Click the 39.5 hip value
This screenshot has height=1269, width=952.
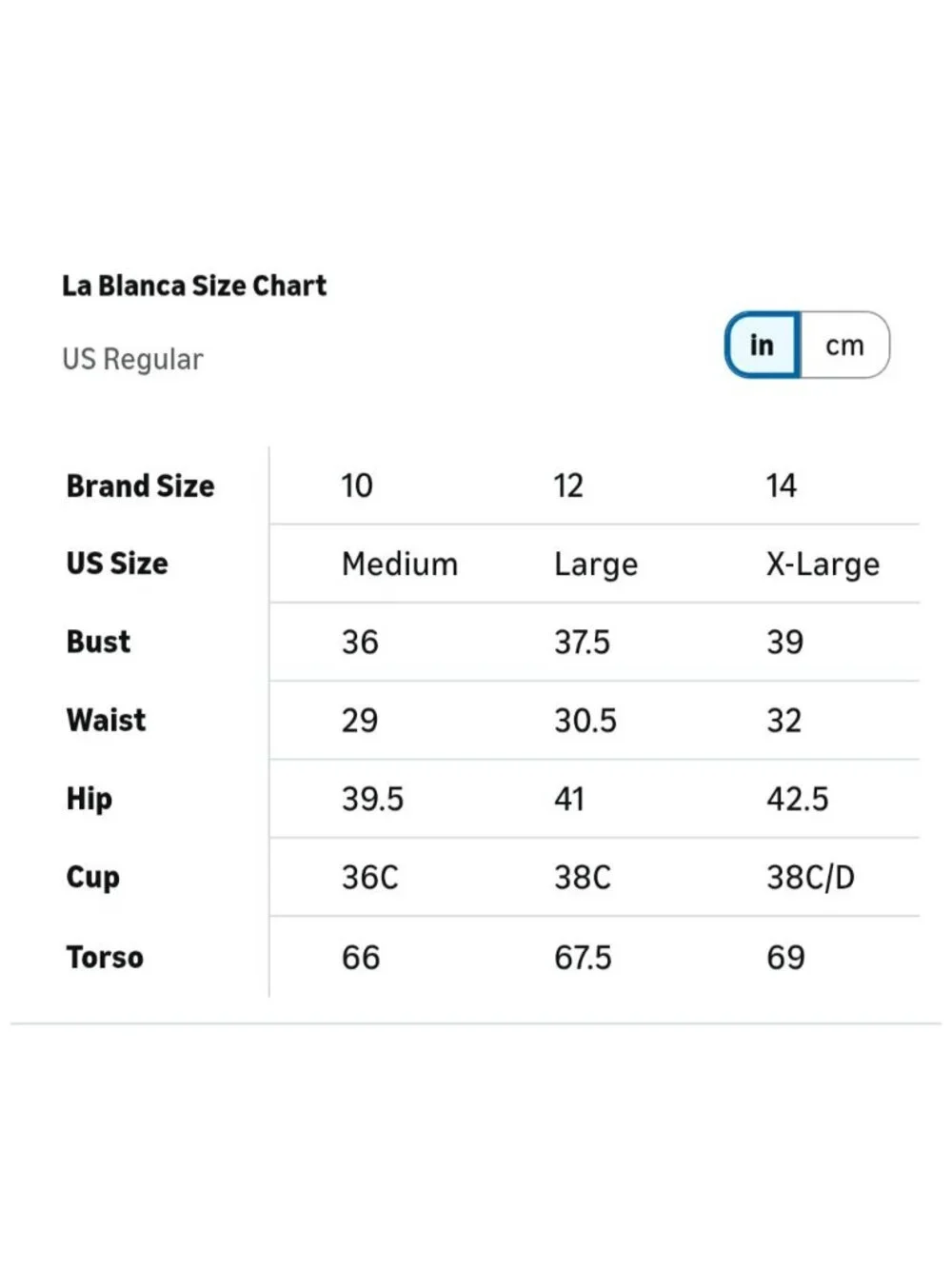(372, 799)
